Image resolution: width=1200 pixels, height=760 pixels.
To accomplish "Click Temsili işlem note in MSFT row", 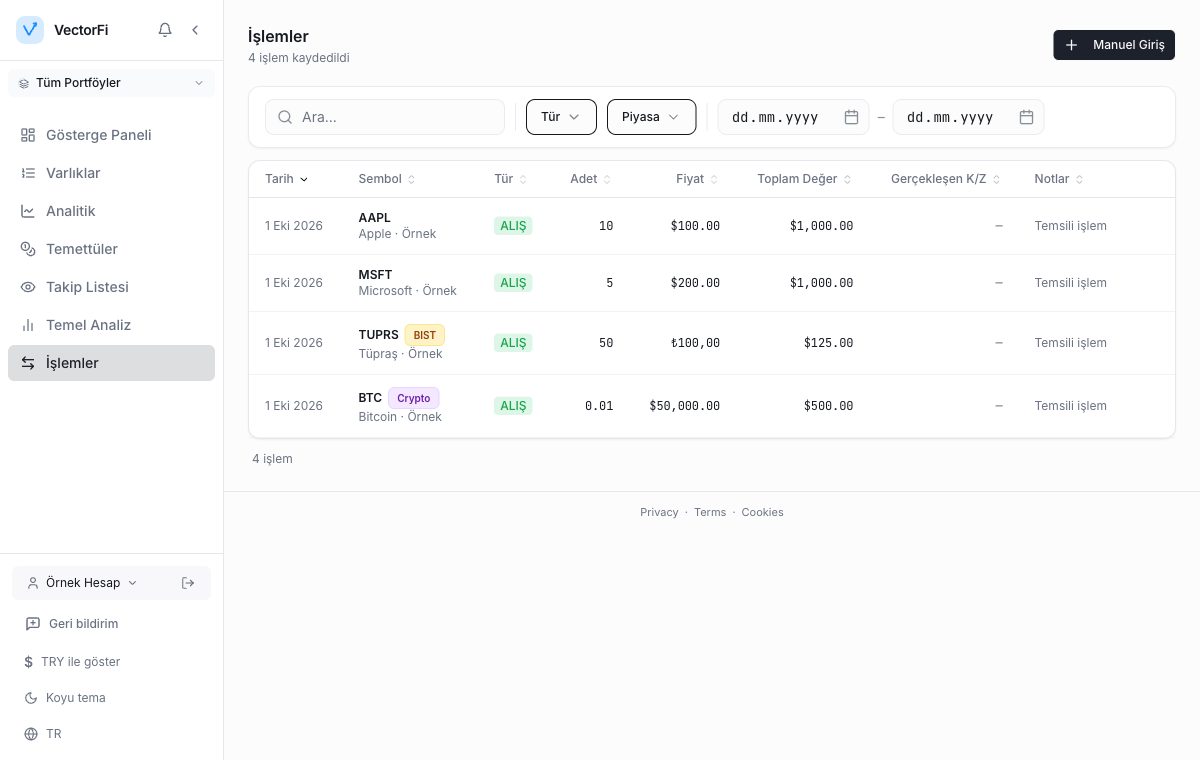I will [x=1070, y=283].
